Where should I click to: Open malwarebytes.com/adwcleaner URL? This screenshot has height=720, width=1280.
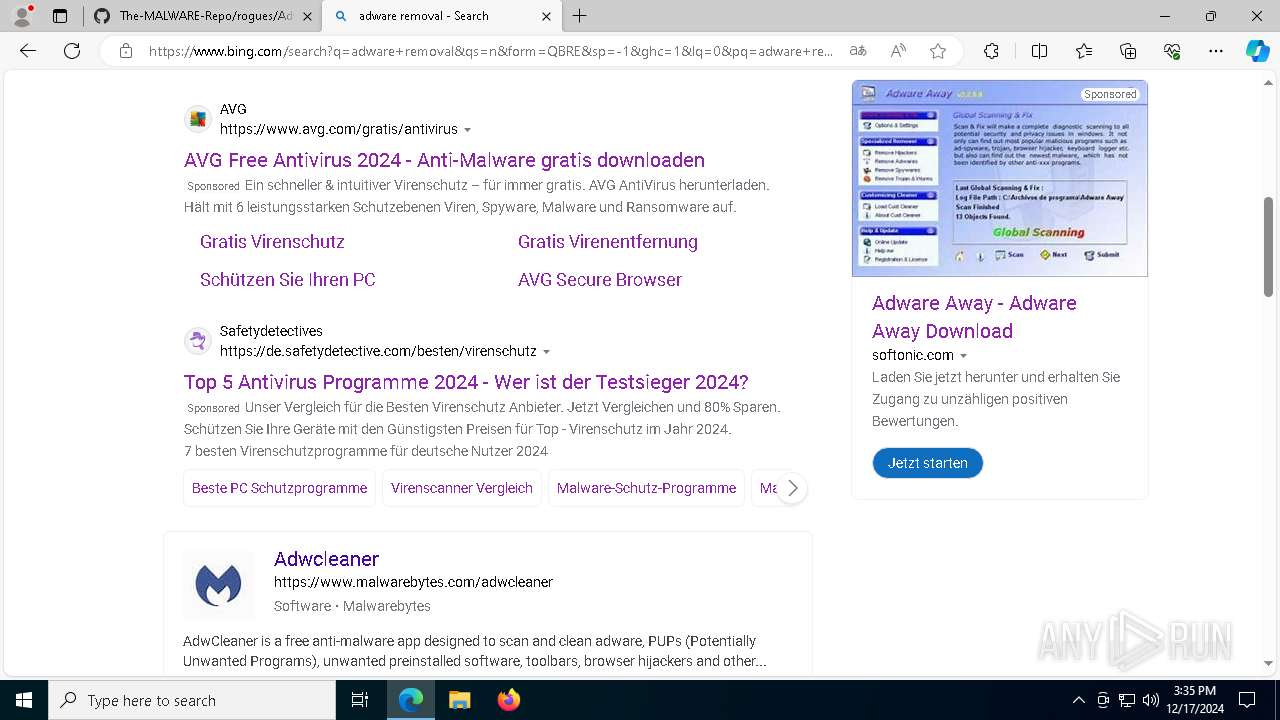click(x=413, y=582)
